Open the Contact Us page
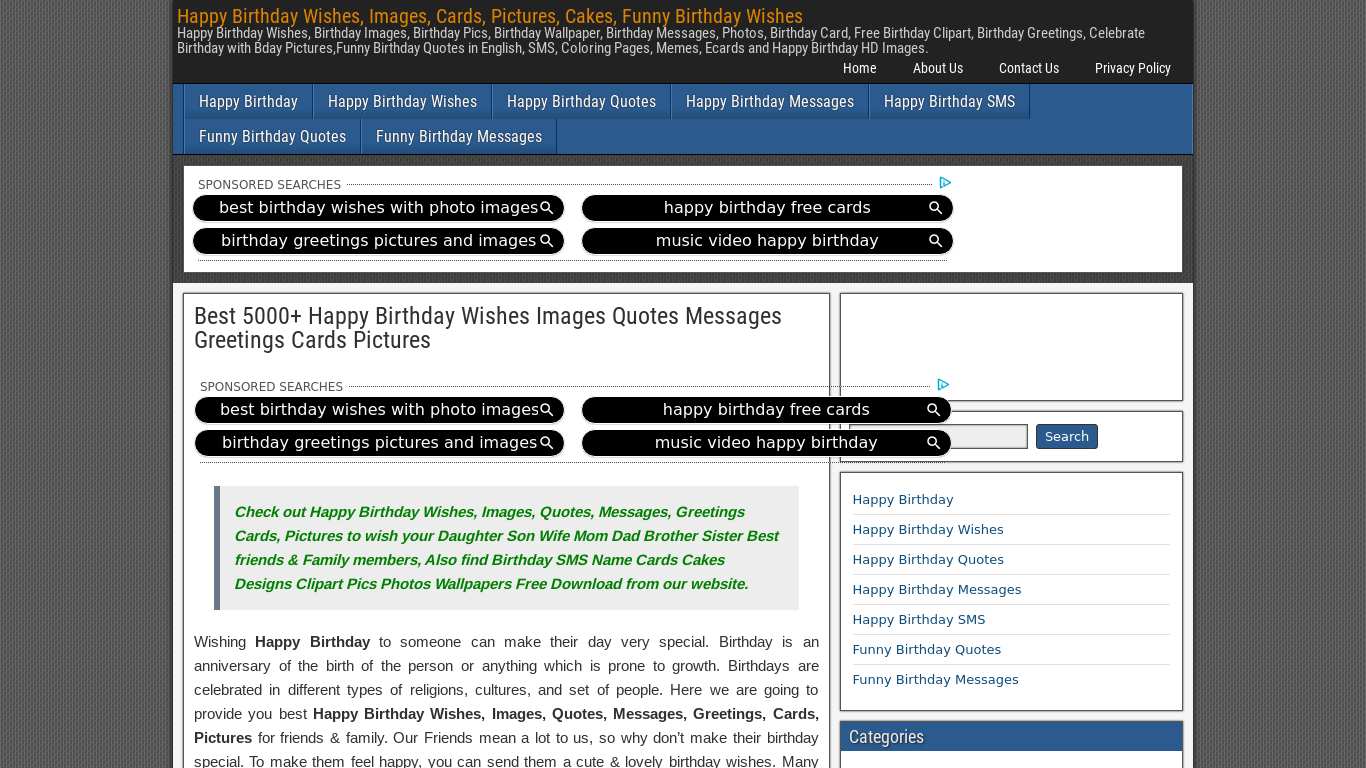This screenshot has height=768, width=1366. [x=1029, y=68]
